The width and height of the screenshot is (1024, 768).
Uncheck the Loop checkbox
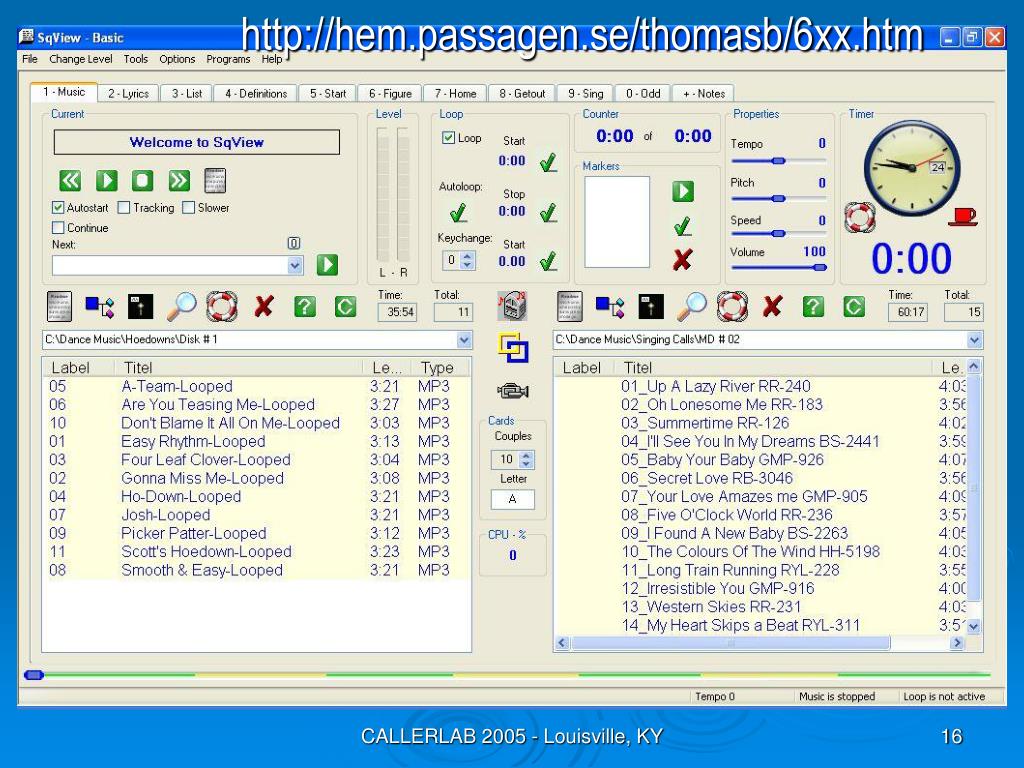449,138
